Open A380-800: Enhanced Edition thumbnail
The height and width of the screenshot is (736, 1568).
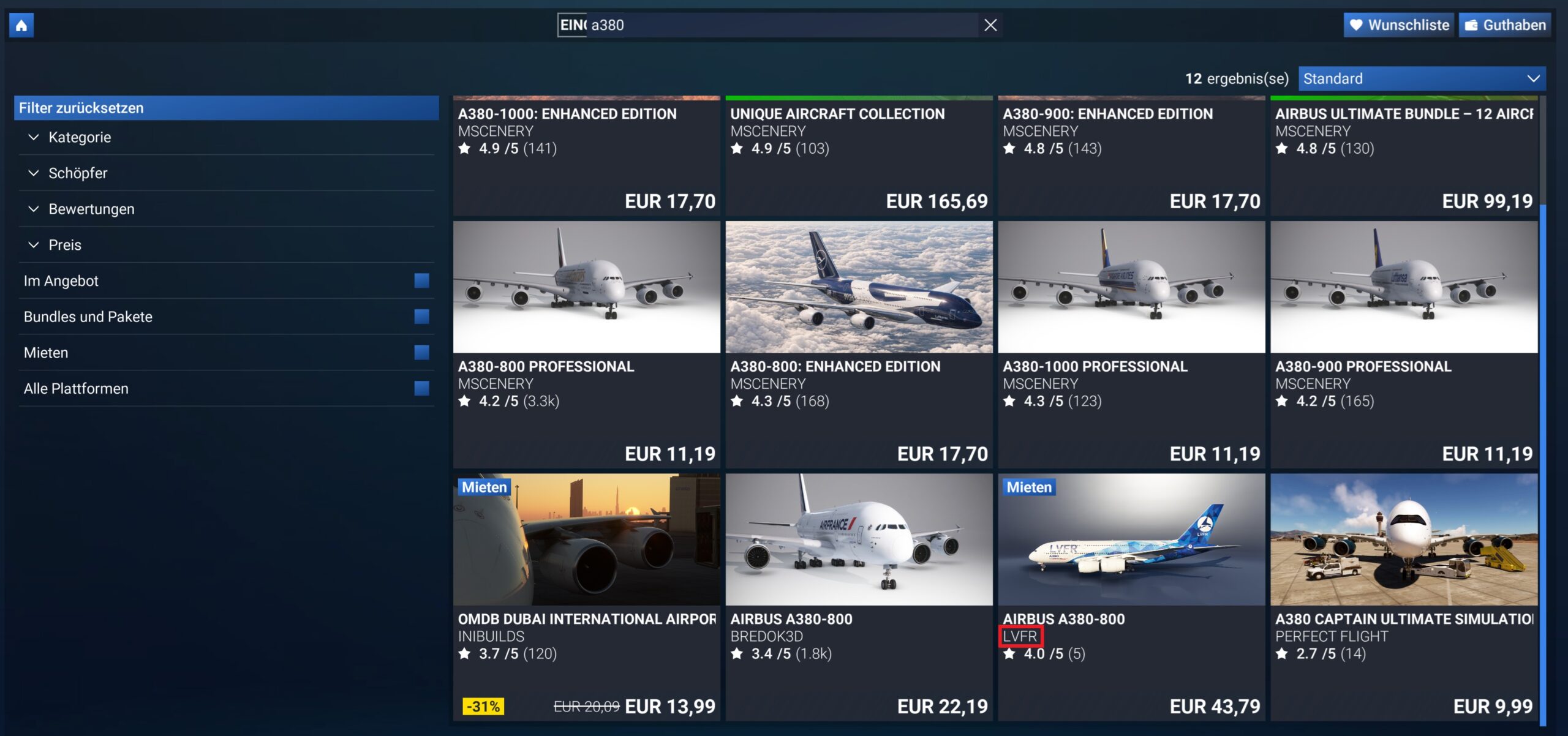[859, 287]
